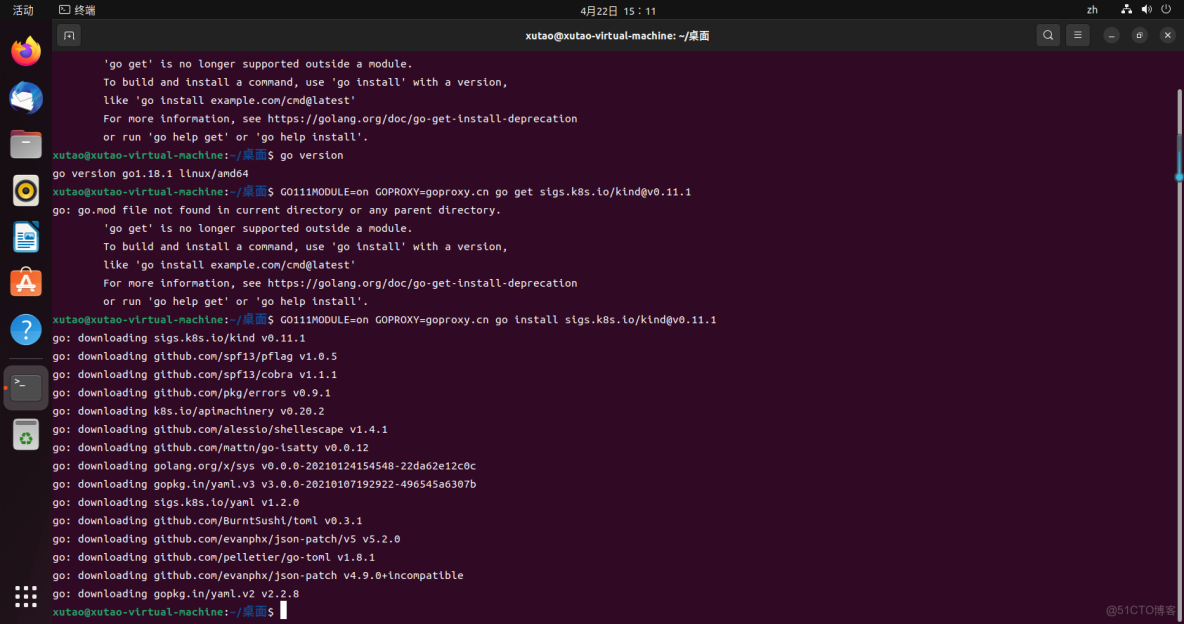The width and height of the screenshot is (1184, 624).
Task: Open the Help question mark app
Action: click(25, 328)
